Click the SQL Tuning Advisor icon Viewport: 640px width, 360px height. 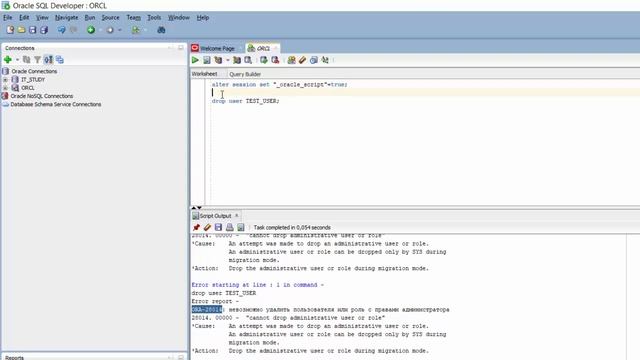[x=248, y=60]
